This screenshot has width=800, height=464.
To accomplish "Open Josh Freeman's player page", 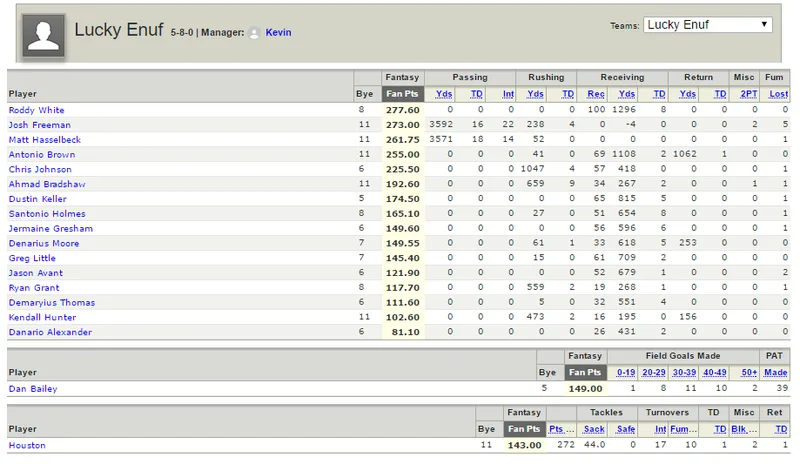I will [x=40, y=125].
